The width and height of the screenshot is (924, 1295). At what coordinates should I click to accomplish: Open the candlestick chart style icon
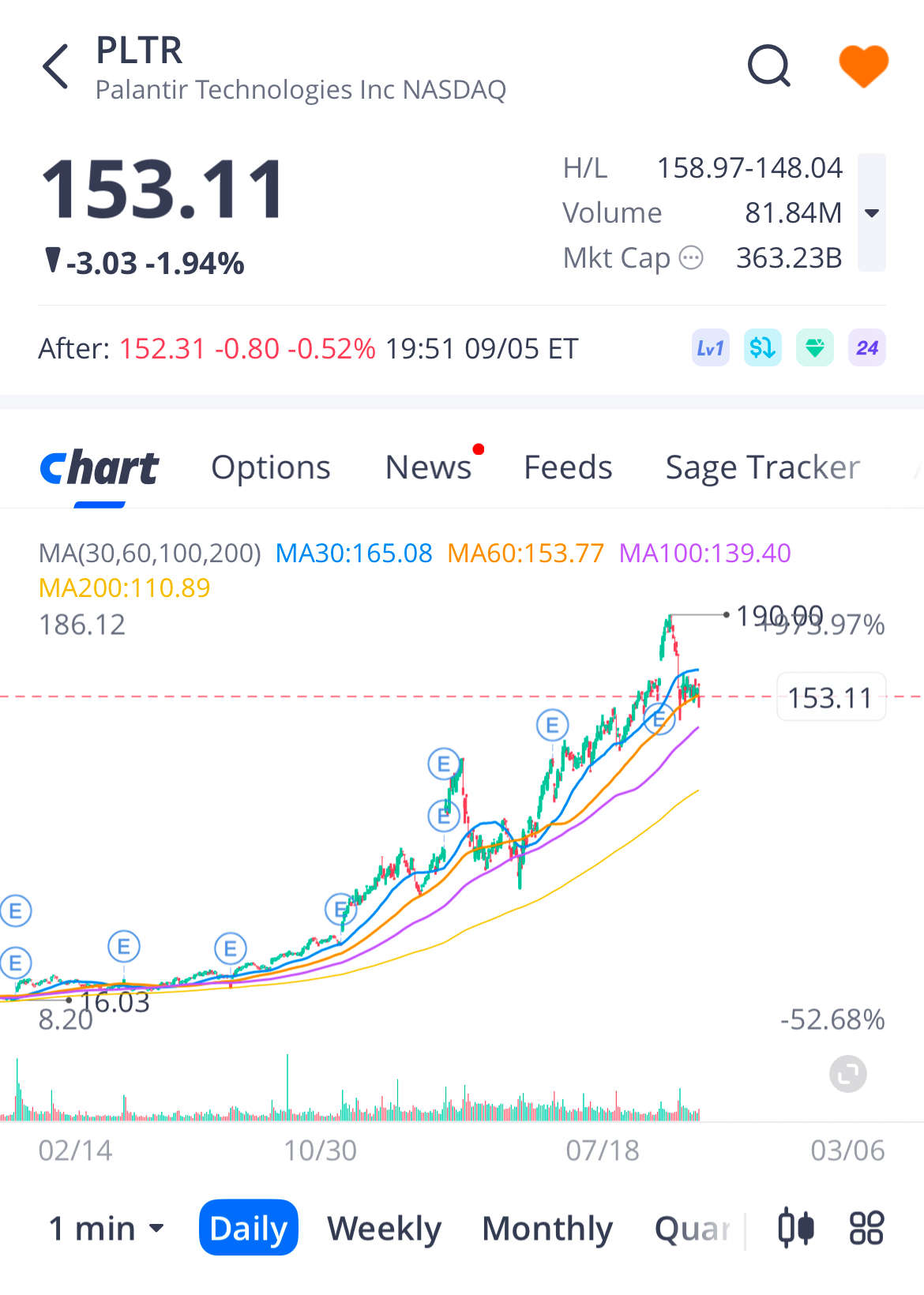click(796, 1228)
